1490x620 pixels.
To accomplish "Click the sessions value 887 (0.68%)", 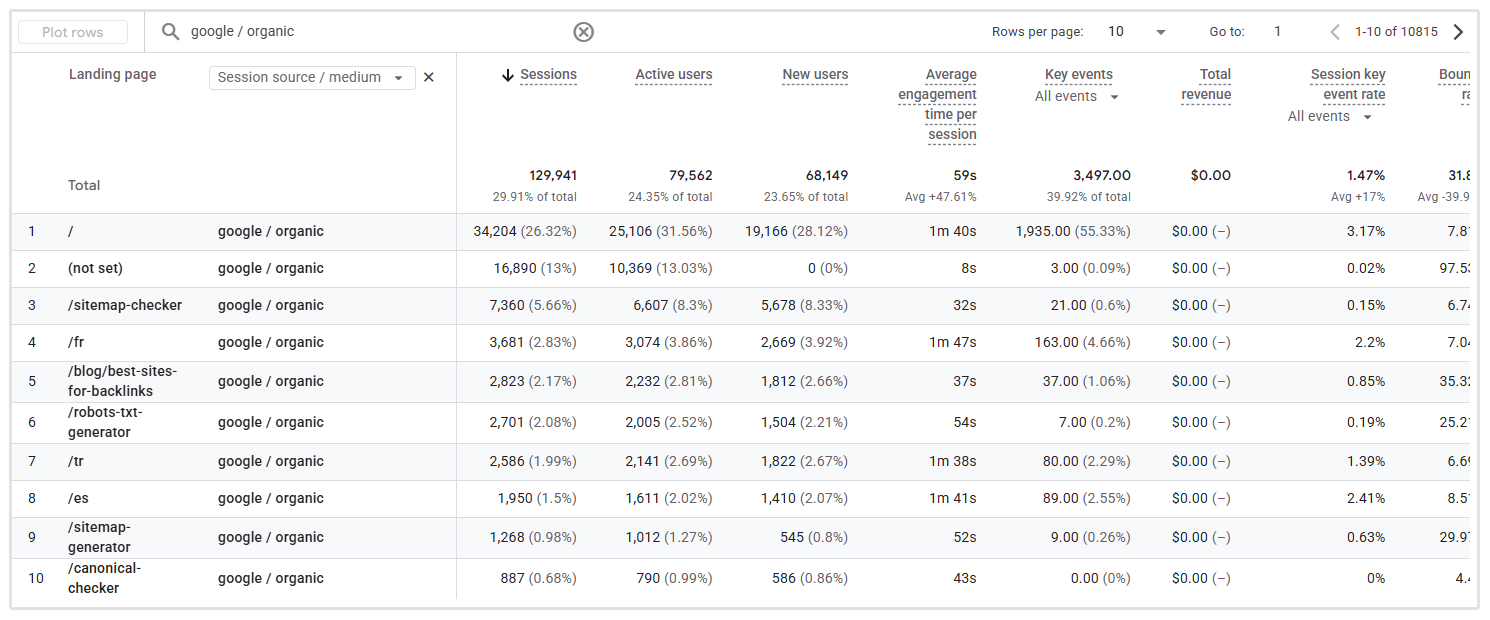I will click(539, 578).
